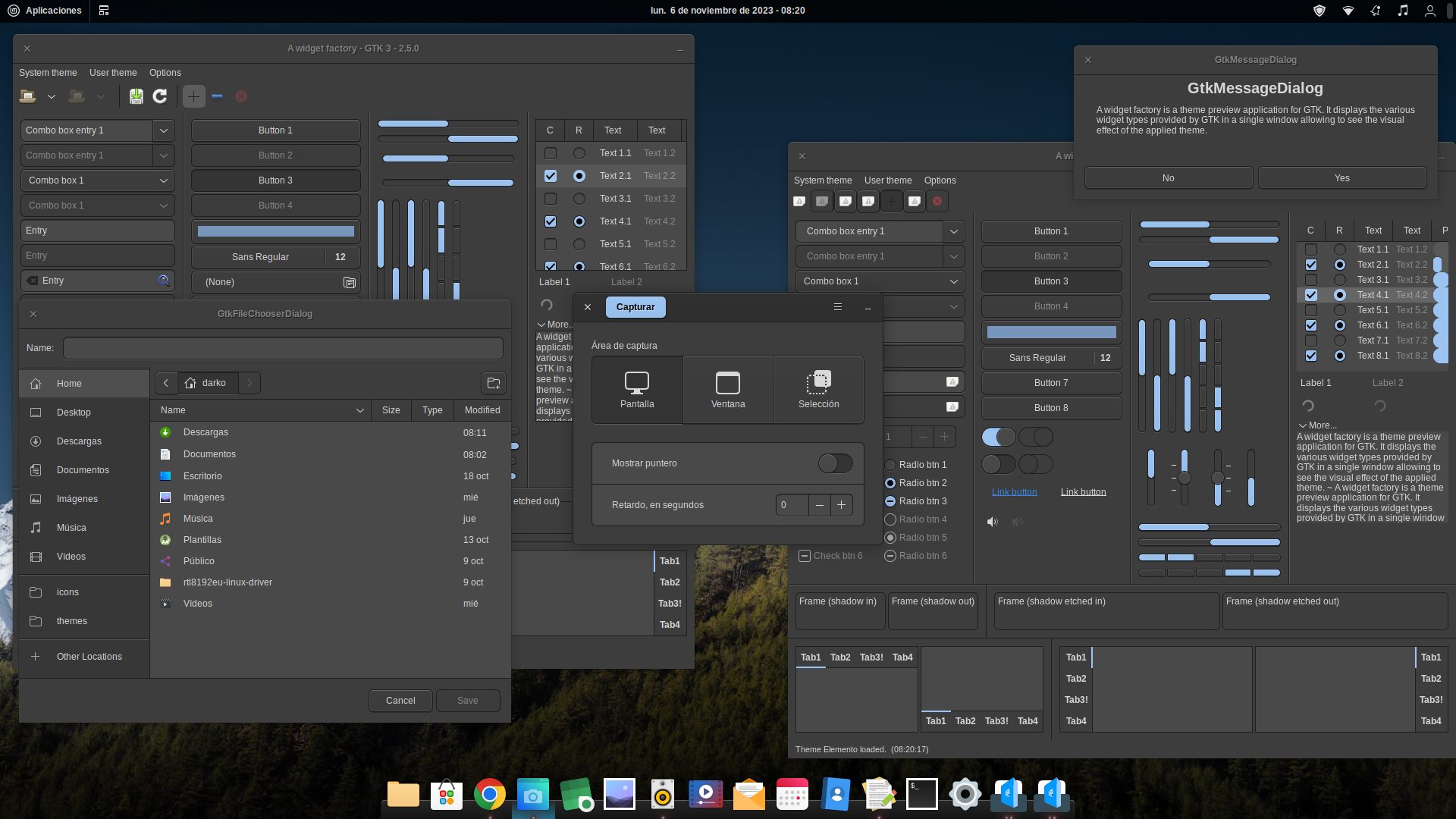The image size is (1456, 819).
Task: Open rtl8192eu-linux-driver folder row
Action: 330,582
